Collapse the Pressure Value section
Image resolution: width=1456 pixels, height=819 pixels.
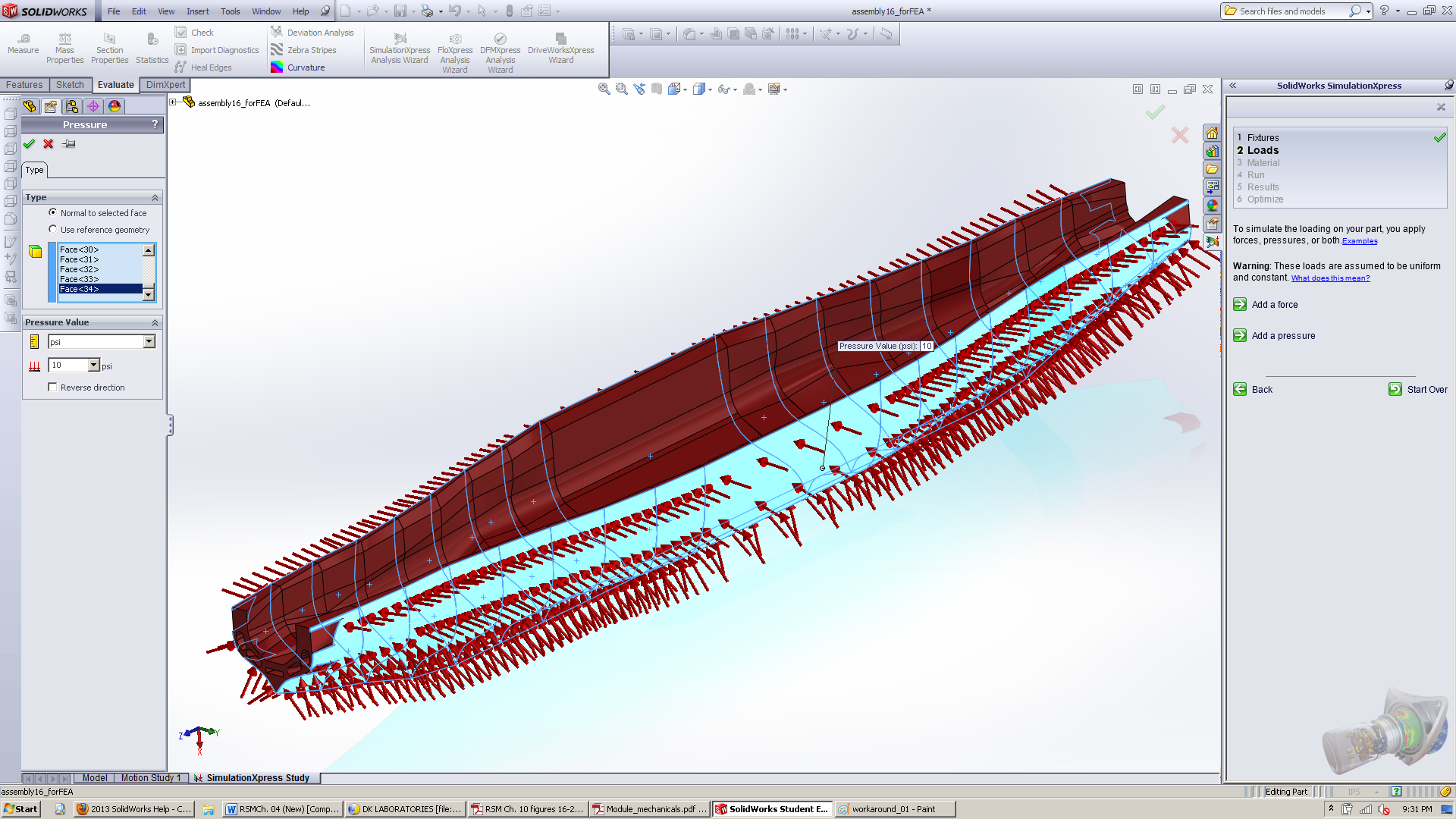155,323
